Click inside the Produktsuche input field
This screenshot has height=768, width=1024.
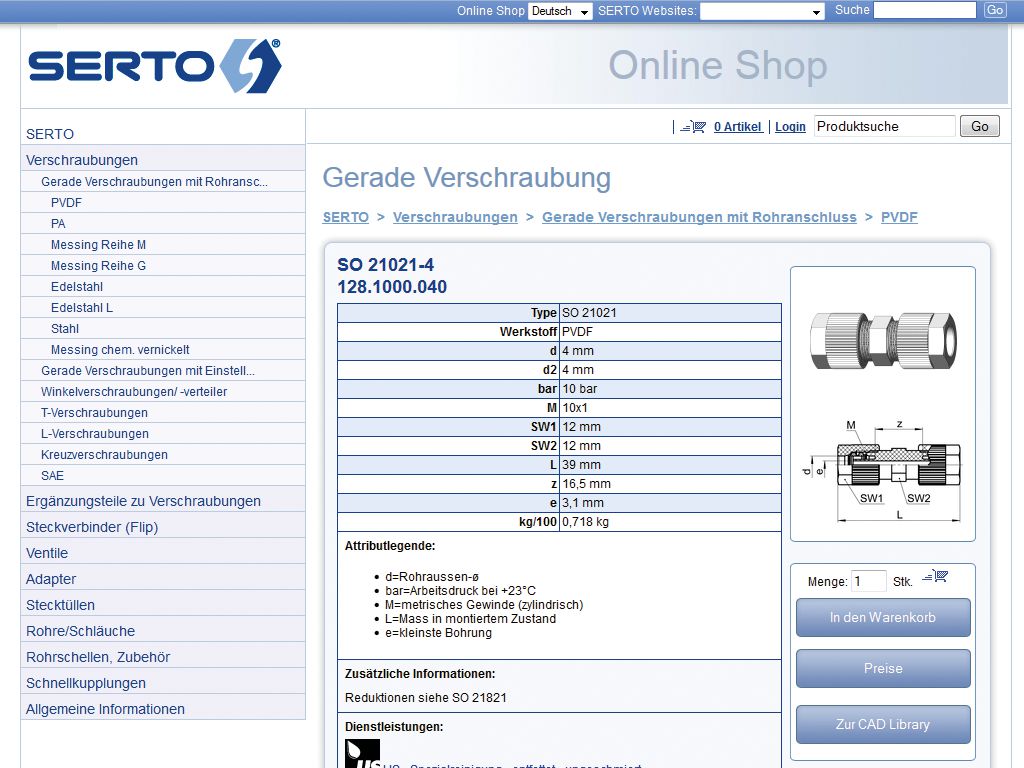click(884, 126)
